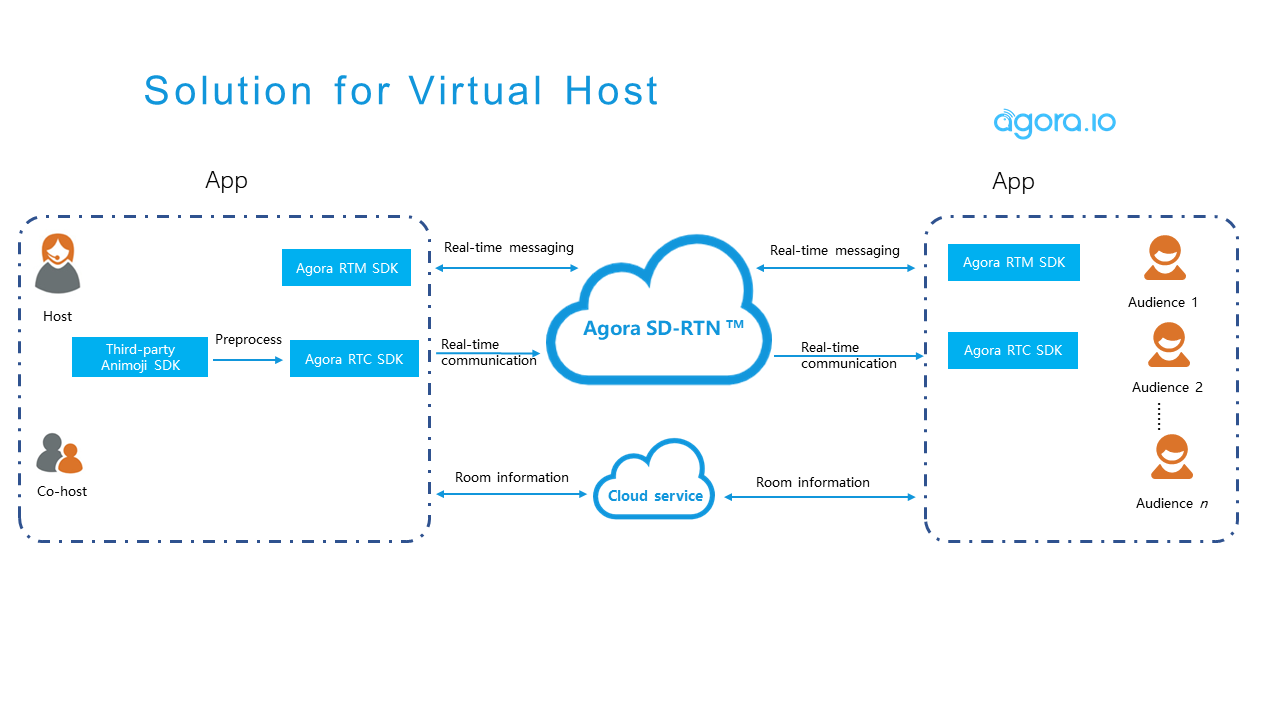Click the Co-host people icon
Screen dimensions: 1280x720
[x=60, y=453]
